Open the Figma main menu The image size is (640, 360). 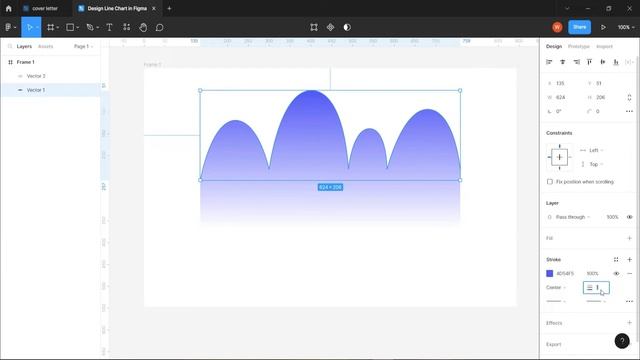pyautogui.click(x=8, y=27)
